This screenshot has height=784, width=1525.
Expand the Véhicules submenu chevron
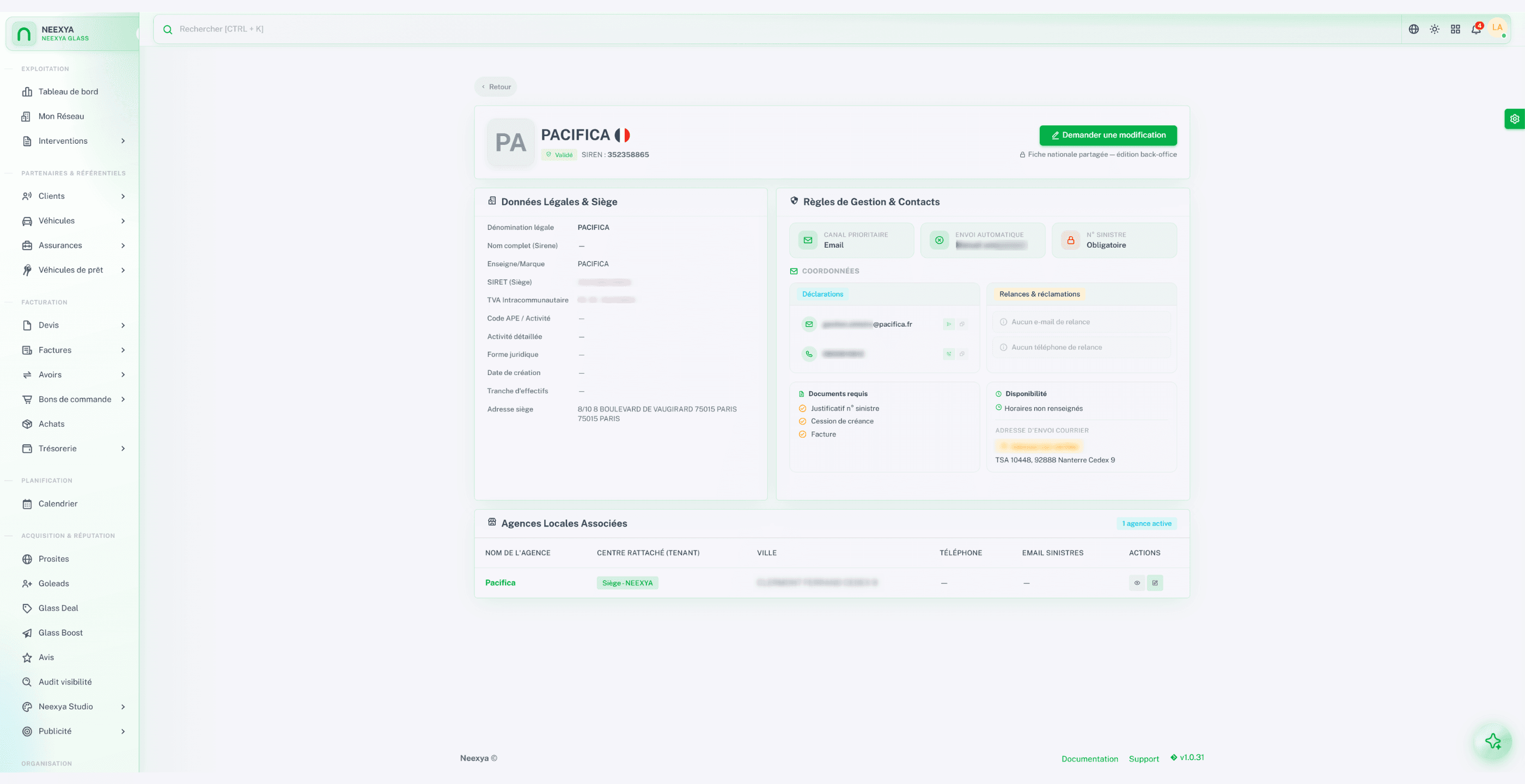tap(123, 220)
